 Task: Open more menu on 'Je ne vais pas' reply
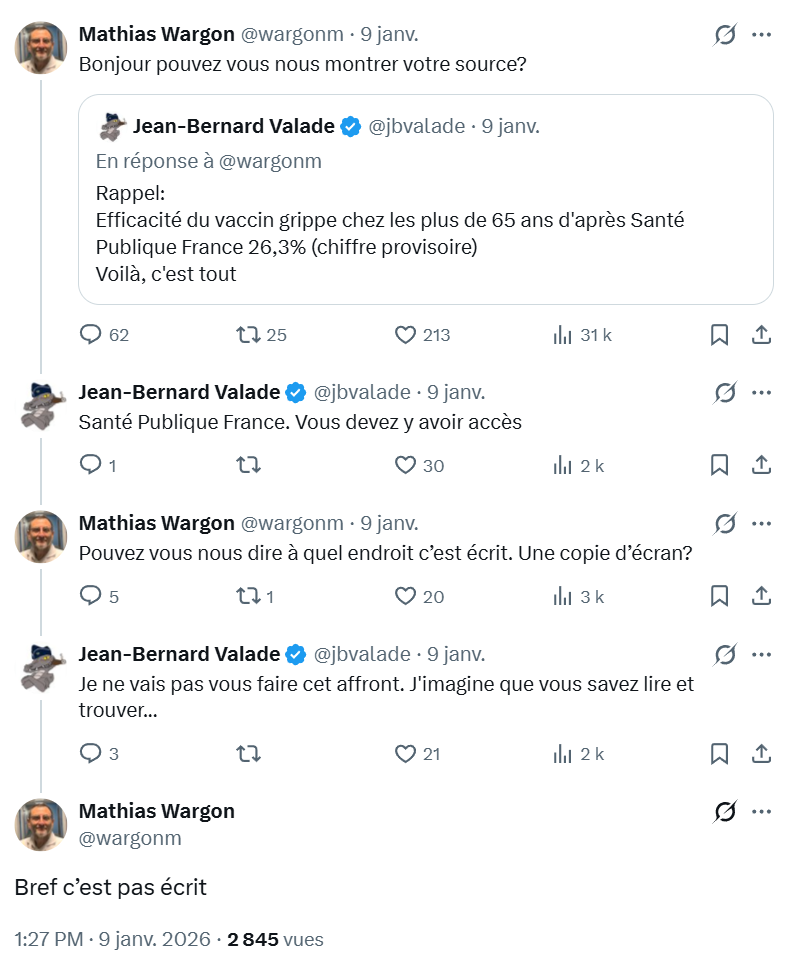(761, 655)
